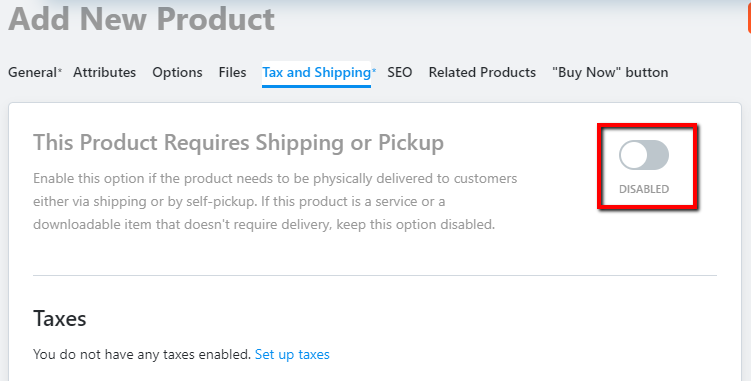Click the asterisk beside Tax and Shipping tab

point(374,70)
